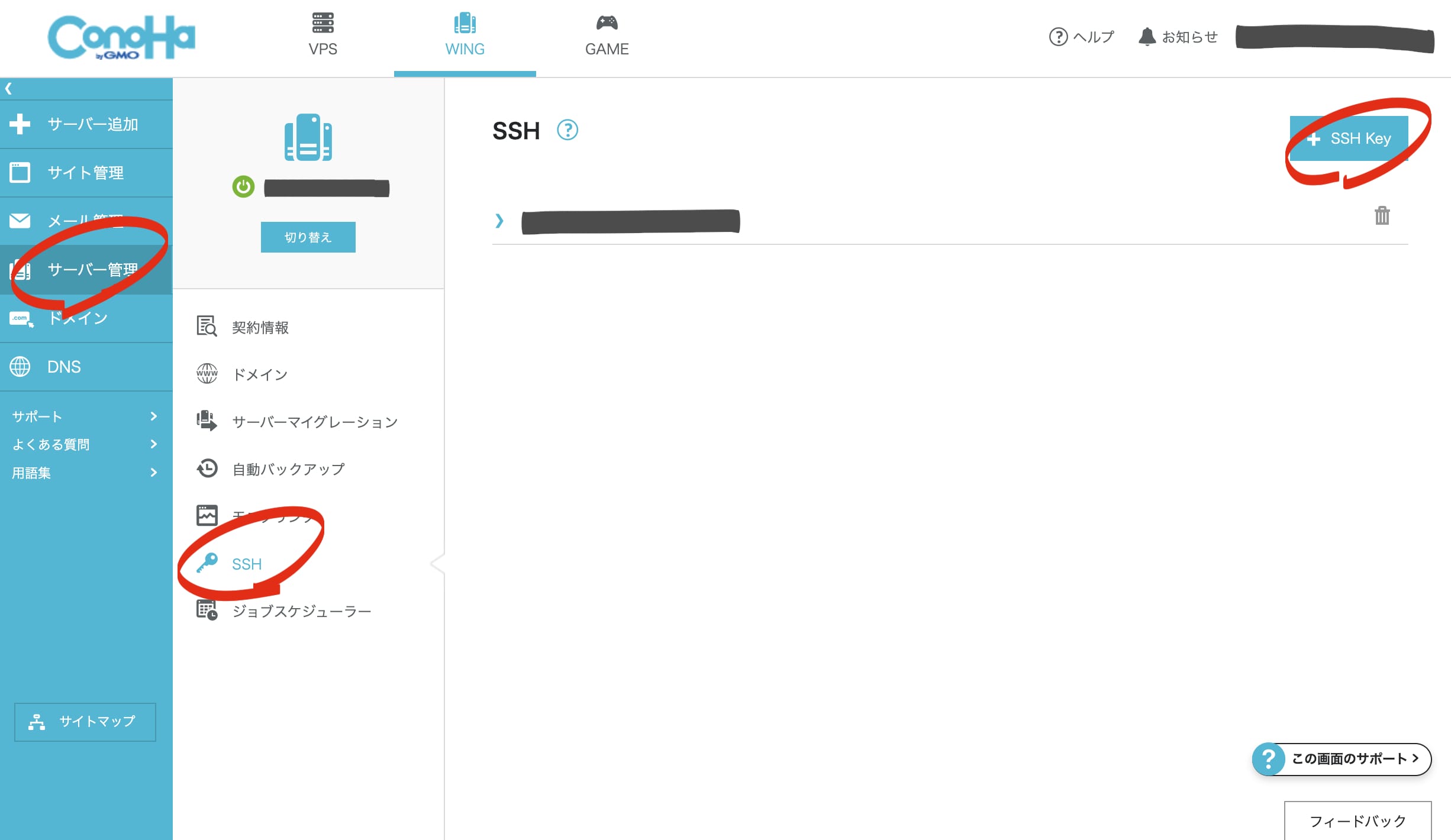Click the フィードバック button

tap(1358, 820)
